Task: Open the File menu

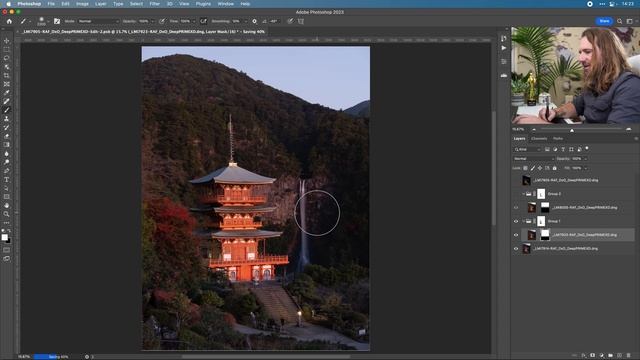Action: (51, 4)
